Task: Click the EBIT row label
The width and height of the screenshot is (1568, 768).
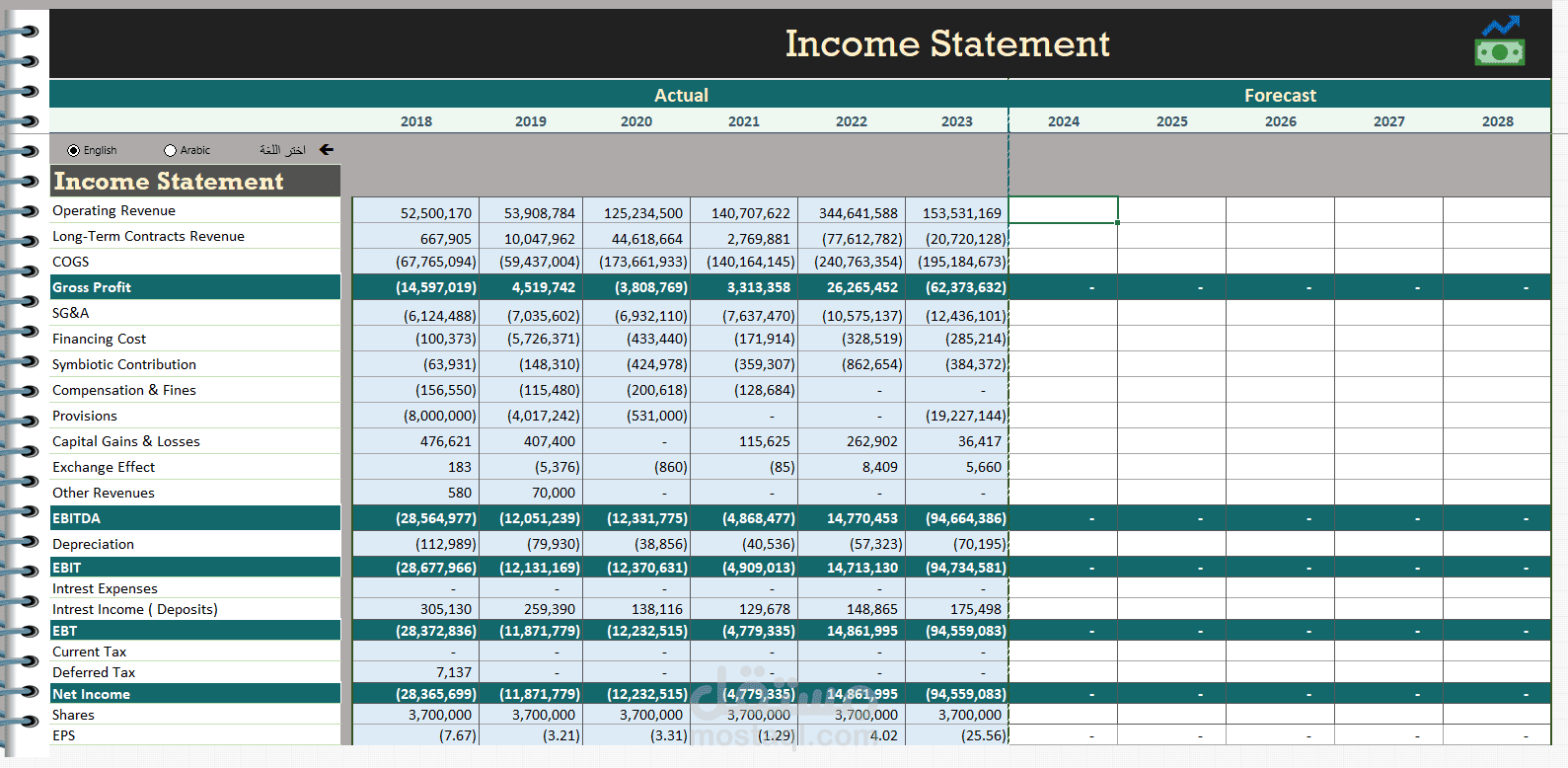Action: pos(66,568)
